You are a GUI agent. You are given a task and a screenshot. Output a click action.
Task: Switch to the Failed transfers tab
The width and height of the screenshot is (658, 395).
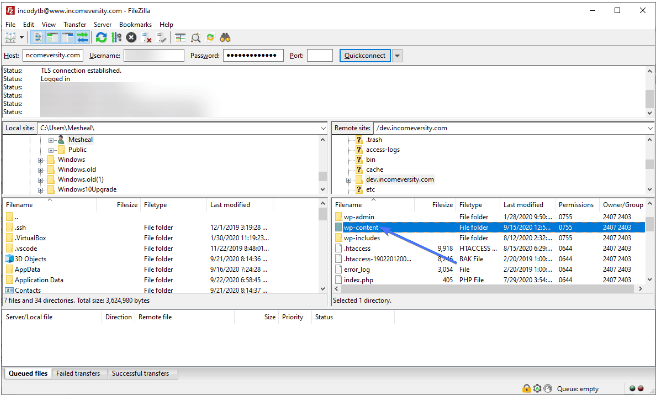78,373
